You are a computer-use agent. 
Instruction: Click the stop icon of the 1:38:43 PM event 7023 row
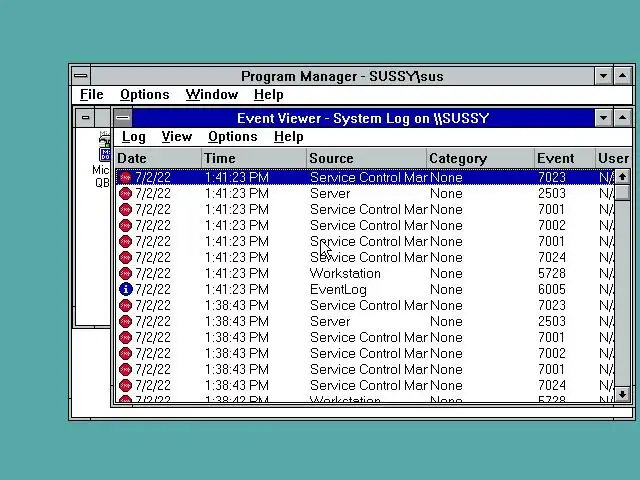click(x=125, y=305)
